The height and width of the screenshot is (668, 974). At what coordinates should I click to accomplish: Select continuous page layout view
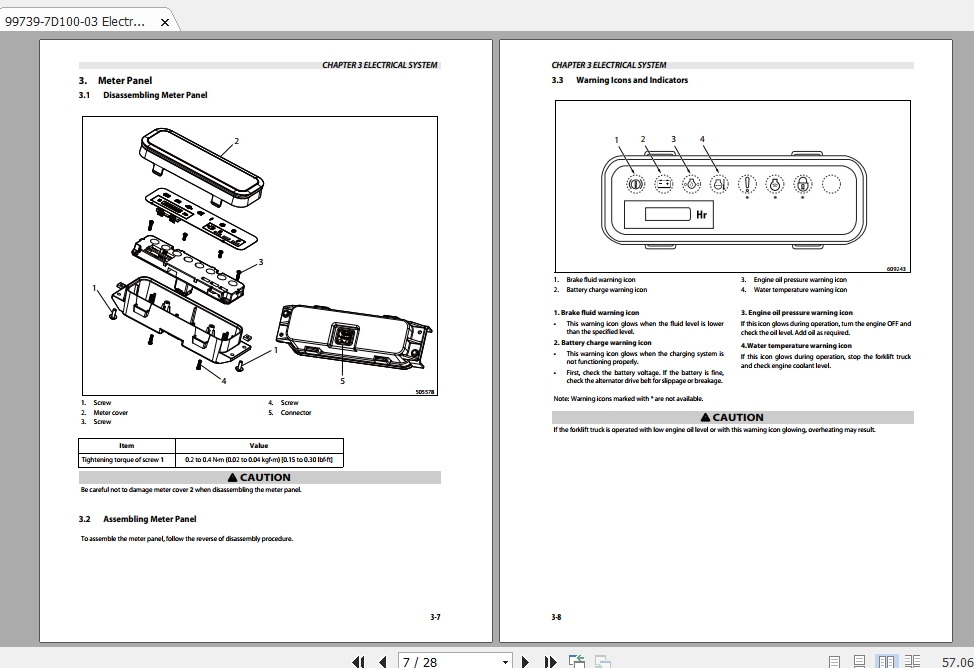(x=859, y=661)
